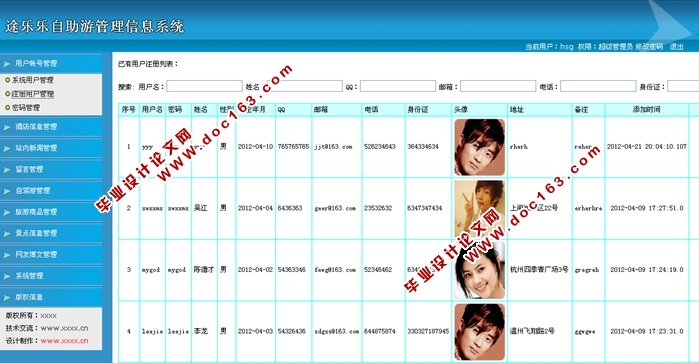
Task: Click phone number 526234643
Action: point(380,147)
